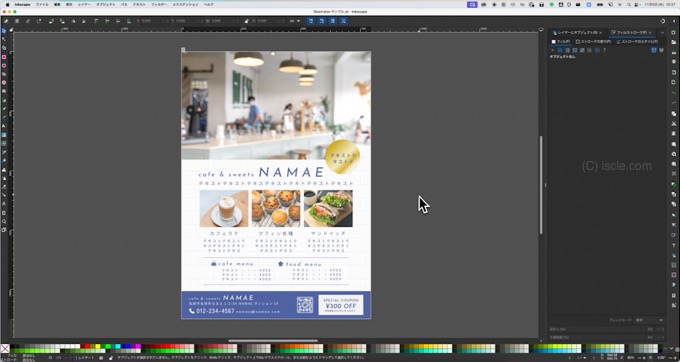Screen dimensions: 680x362
Task: Choose Linear gradient paint type
Action: 567,50
